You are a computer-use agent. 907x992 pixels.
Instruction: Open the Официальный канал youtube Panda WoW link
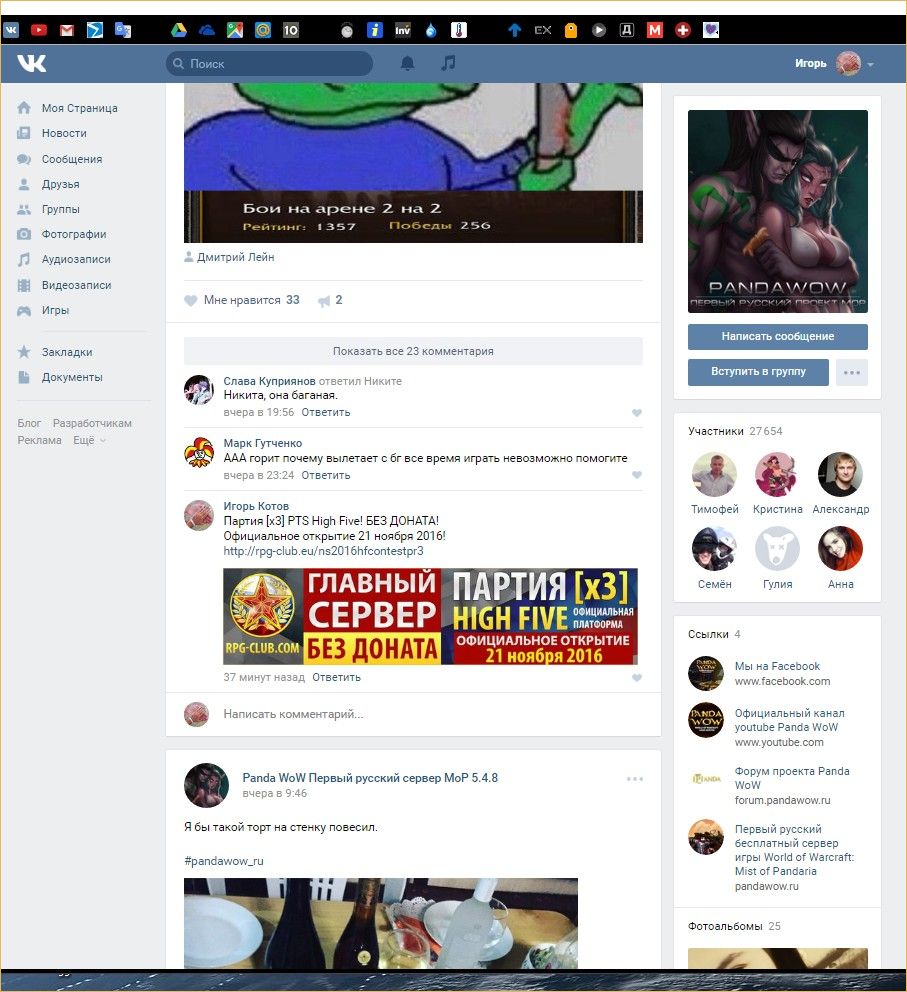click(x=789, y=721)
